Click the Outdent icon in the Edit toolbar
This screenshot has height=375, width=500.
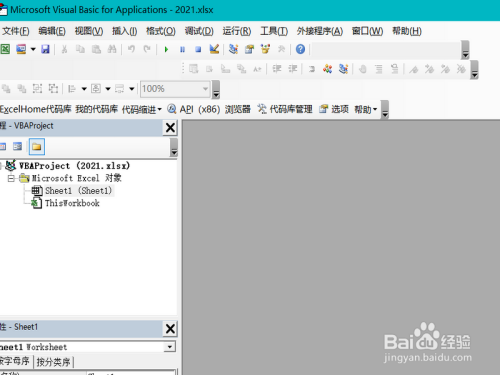click(x=293, y=69)
